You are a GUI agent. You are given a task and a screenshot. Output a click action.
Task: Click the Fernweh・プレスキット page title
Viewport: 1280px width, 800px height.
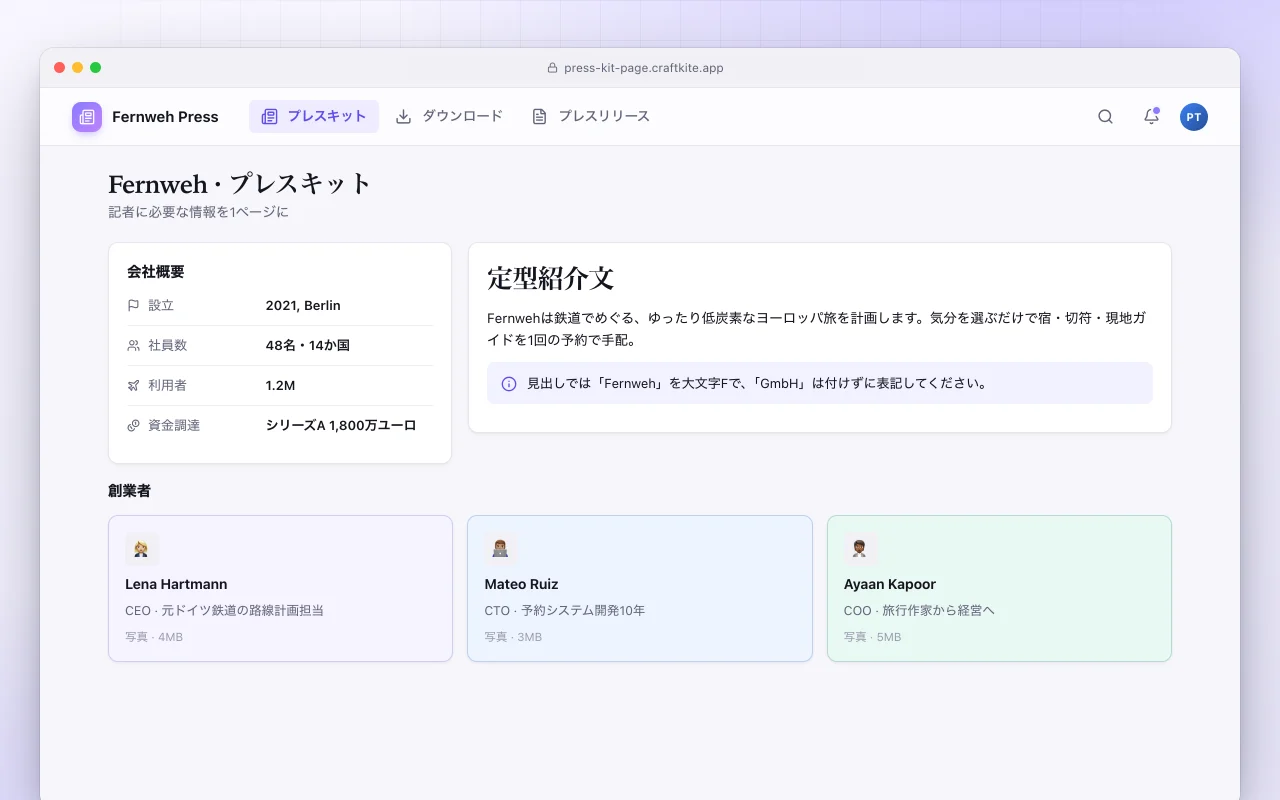(x=240, y=185)
